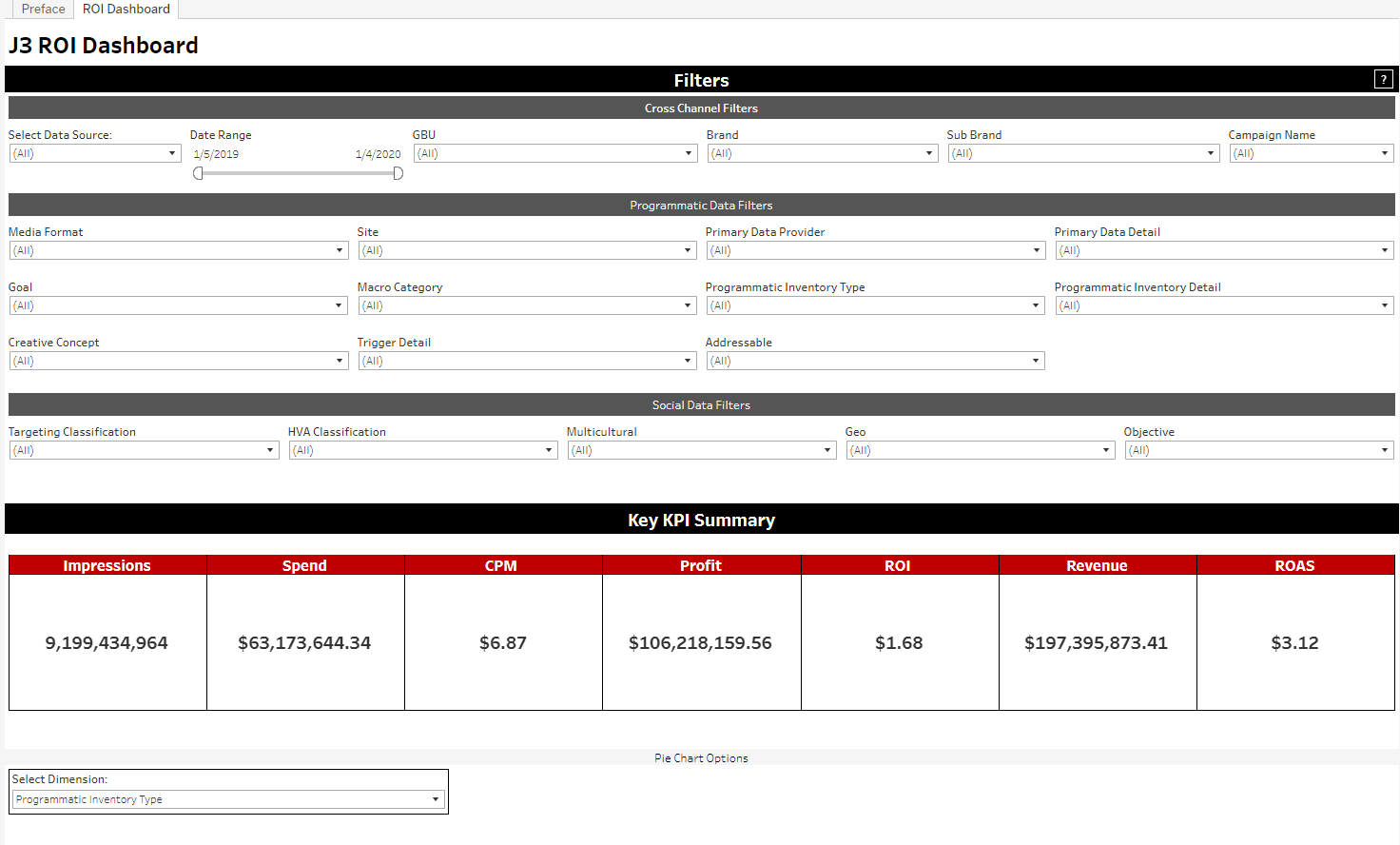Click the end date 1/4/2020 field

click(x=379, y=154)
